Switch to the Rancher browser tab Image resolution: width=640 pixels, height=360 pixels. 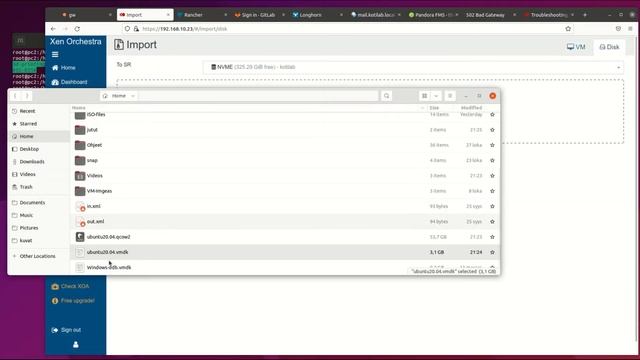(202, 15)
